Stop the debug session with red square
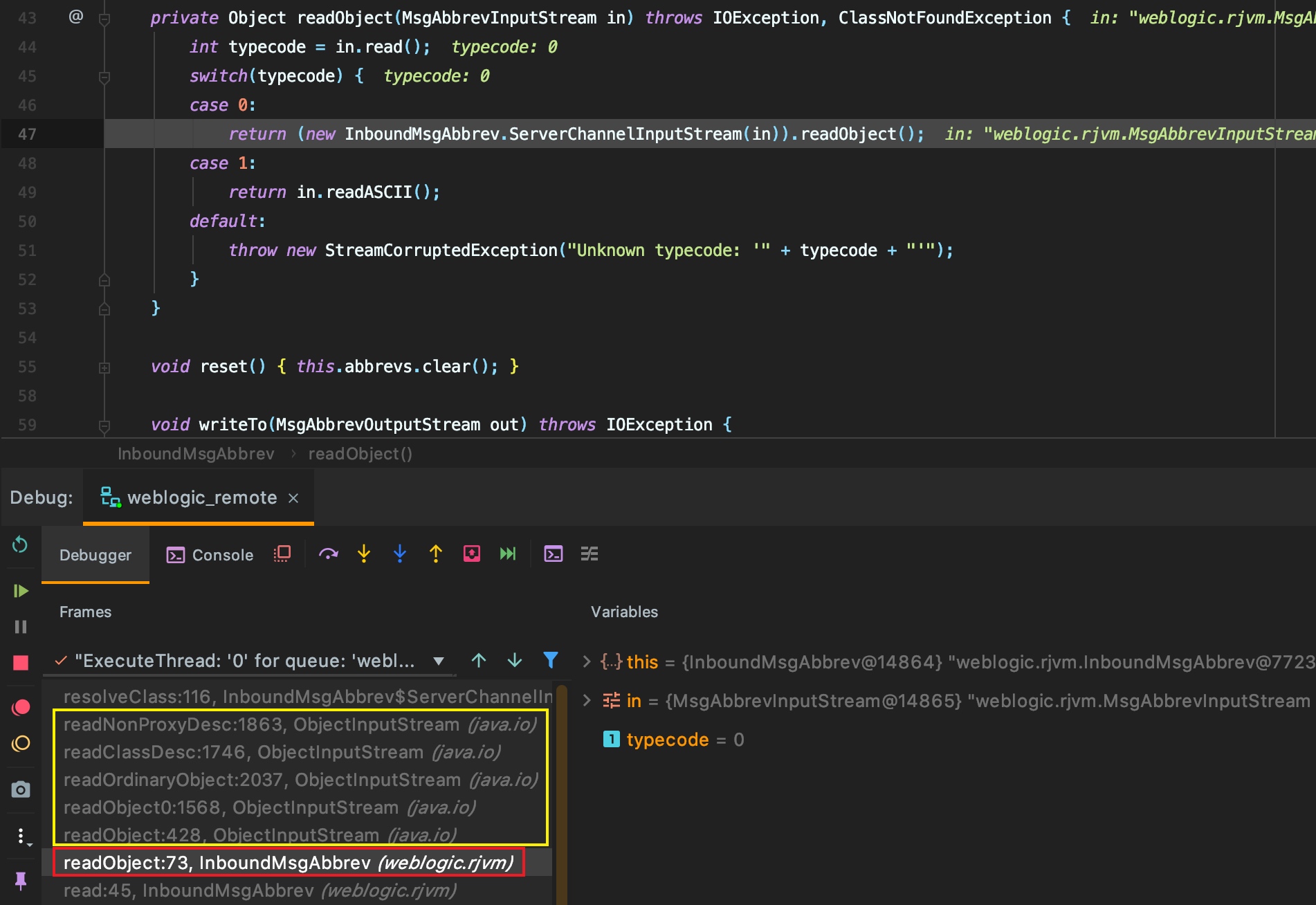Viewport: 1316px width, 905px height. pyautogui.click(x=21, y=663)
